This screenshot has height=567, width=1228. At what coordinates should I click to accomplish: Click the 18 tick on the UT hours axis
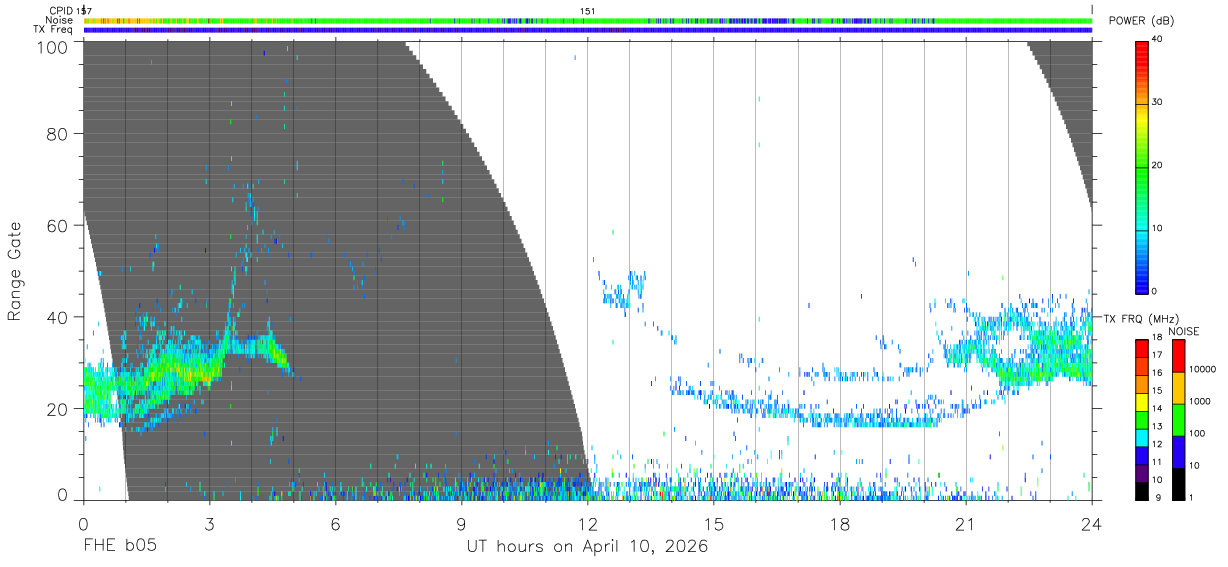pyautogui.click(x=840, y=524)
